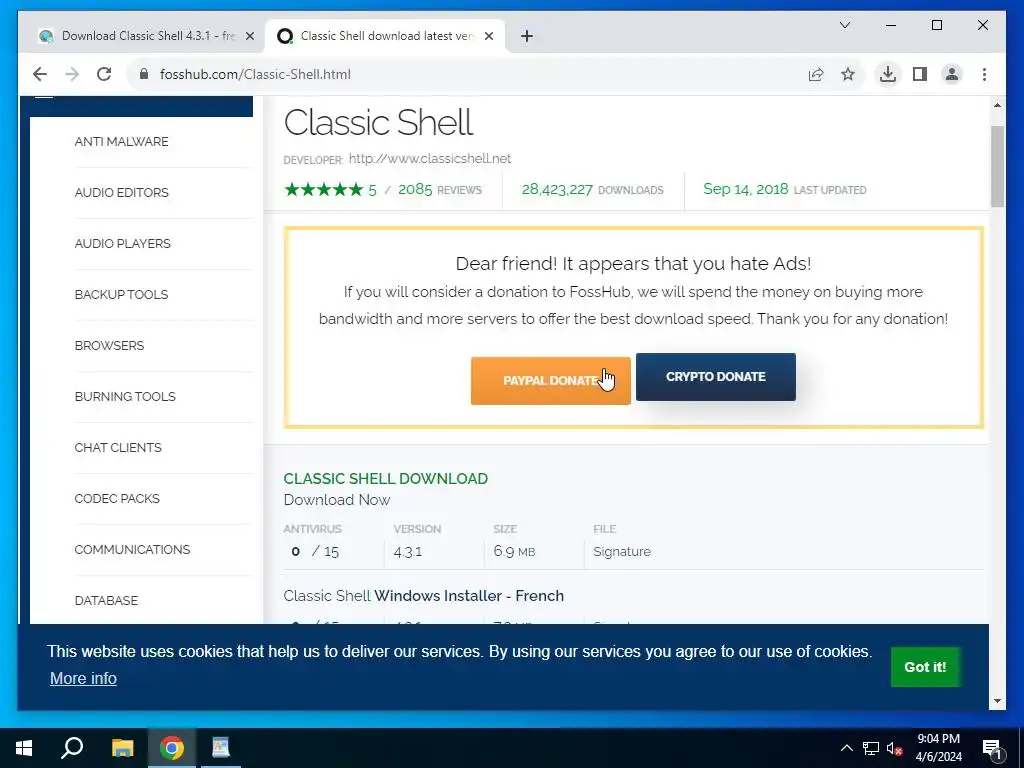
Task: Open the Signature file link
Action: (x=622, y=551)
